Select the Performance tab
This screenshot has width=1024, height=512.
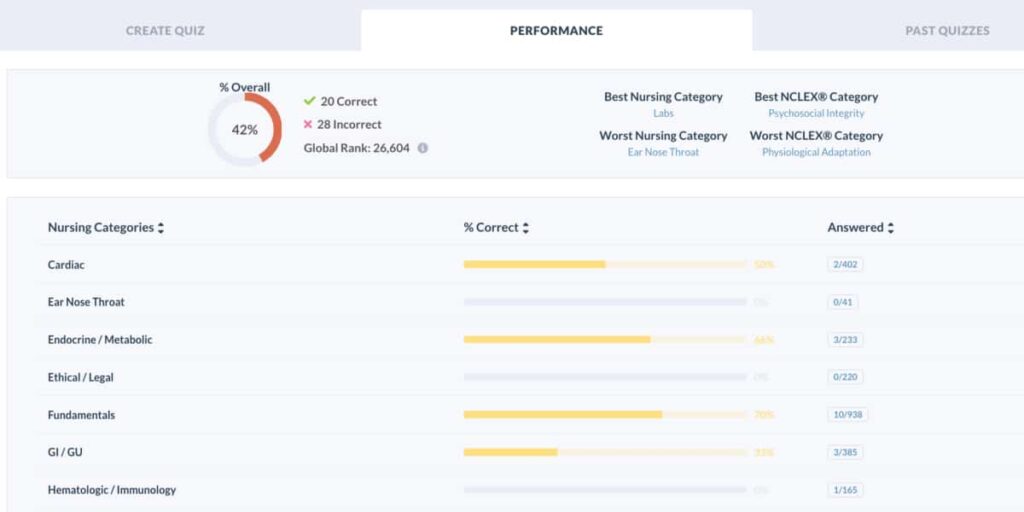tap(556, 30)
